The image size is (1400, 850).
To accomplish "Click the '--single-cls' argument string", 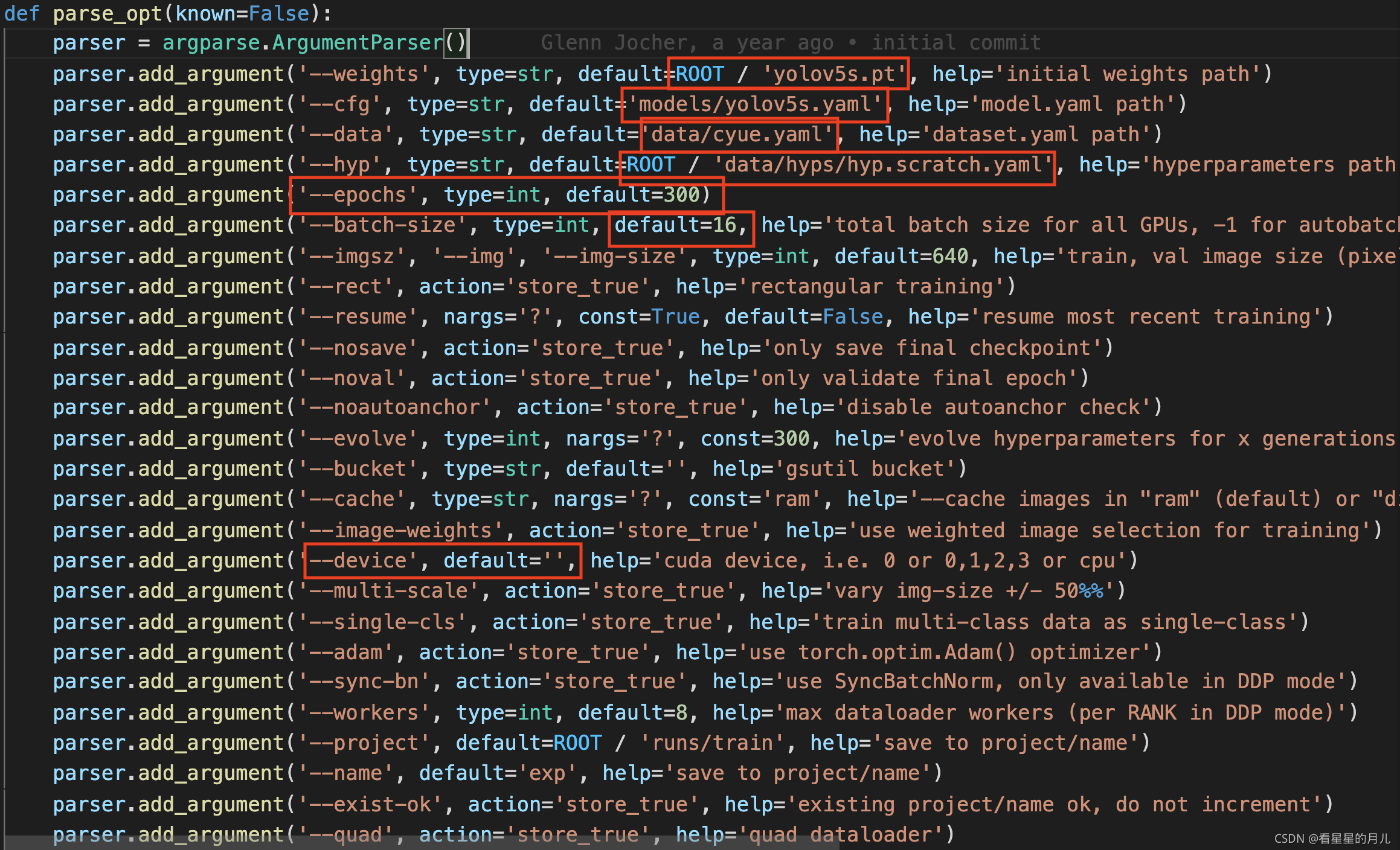I will [382, 622].
